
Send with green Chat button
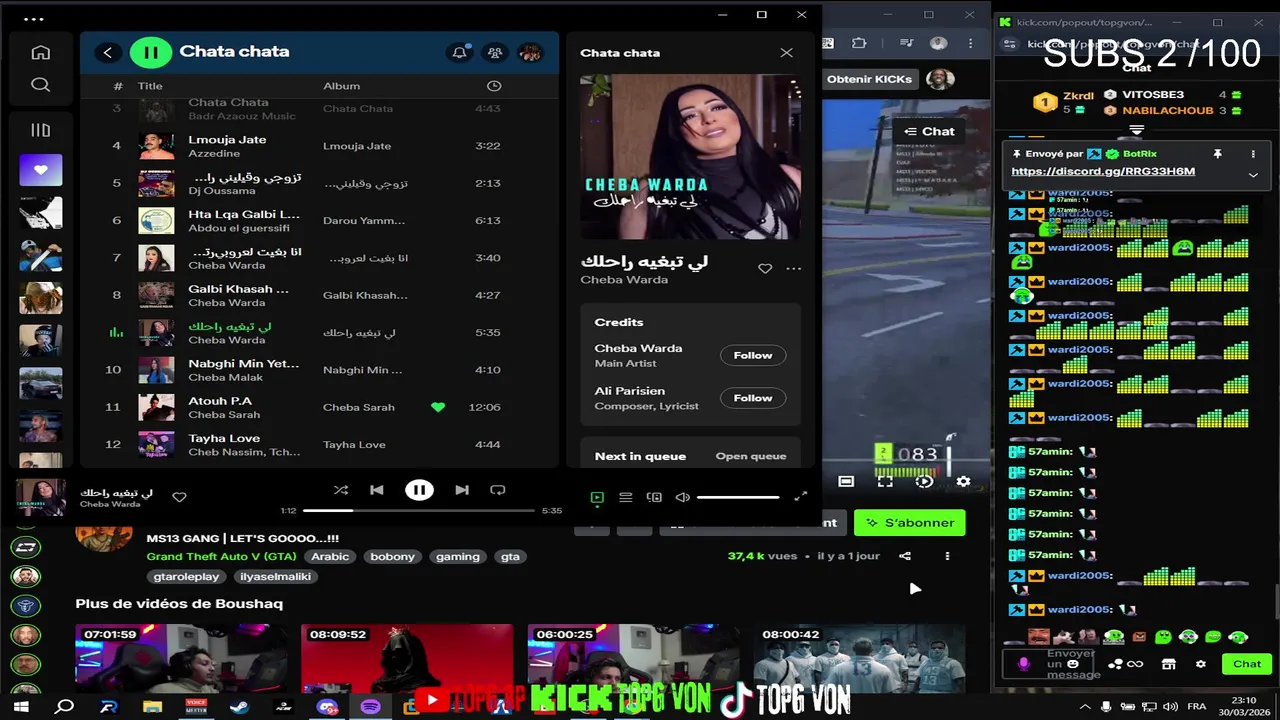click(1246, 664)
